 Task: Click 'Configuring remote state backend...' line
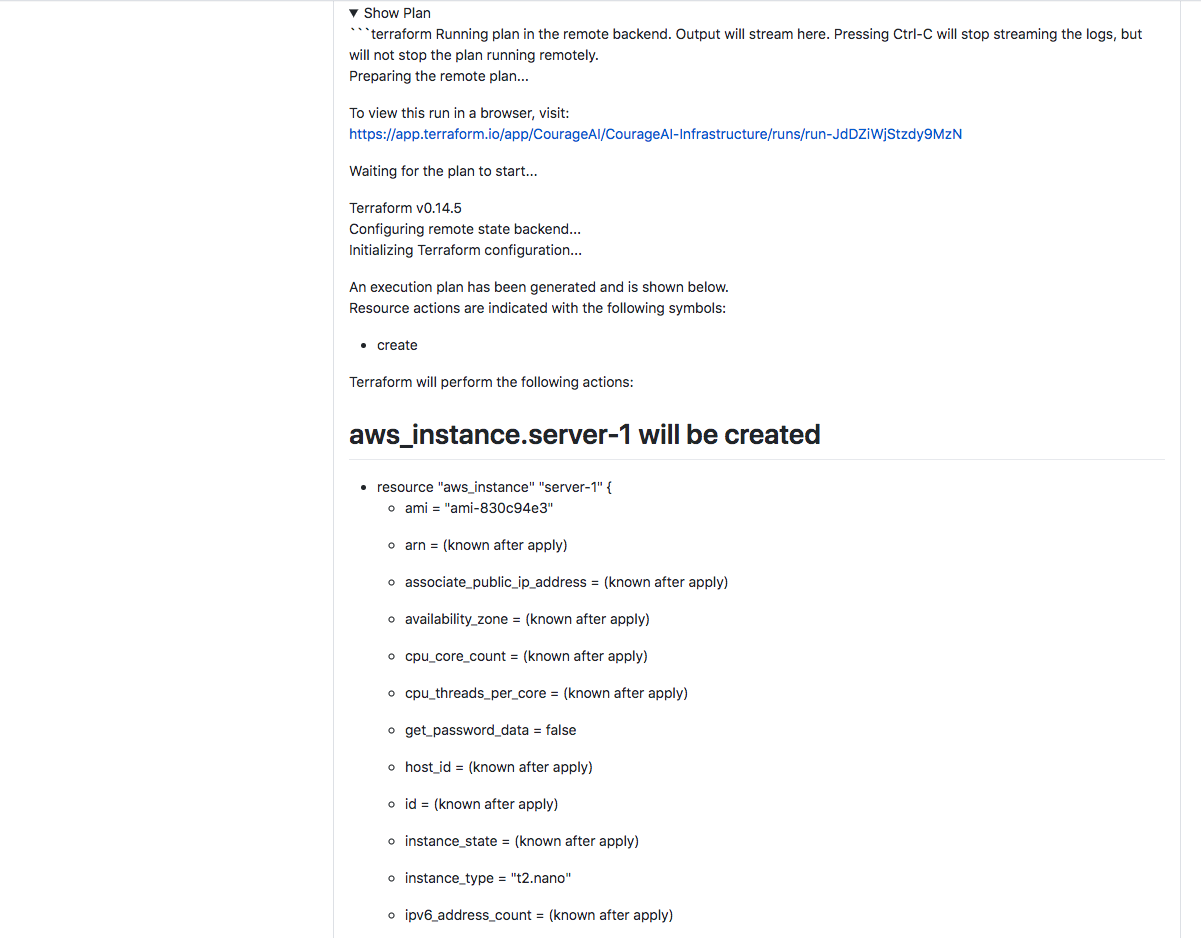click(465, 229)
